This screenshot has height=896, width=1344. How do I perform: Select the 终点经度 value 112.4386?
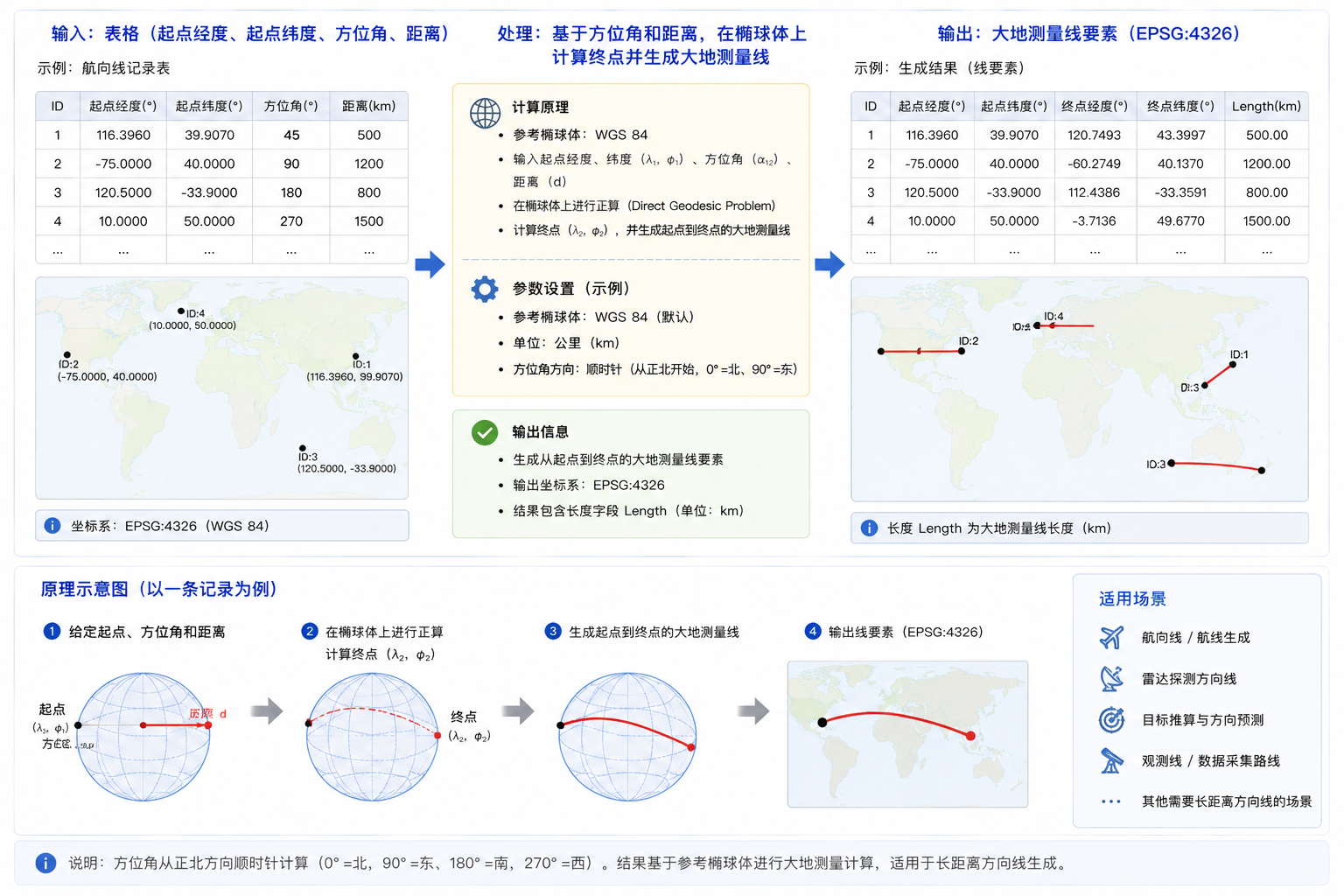click(x=1095, y=192)
